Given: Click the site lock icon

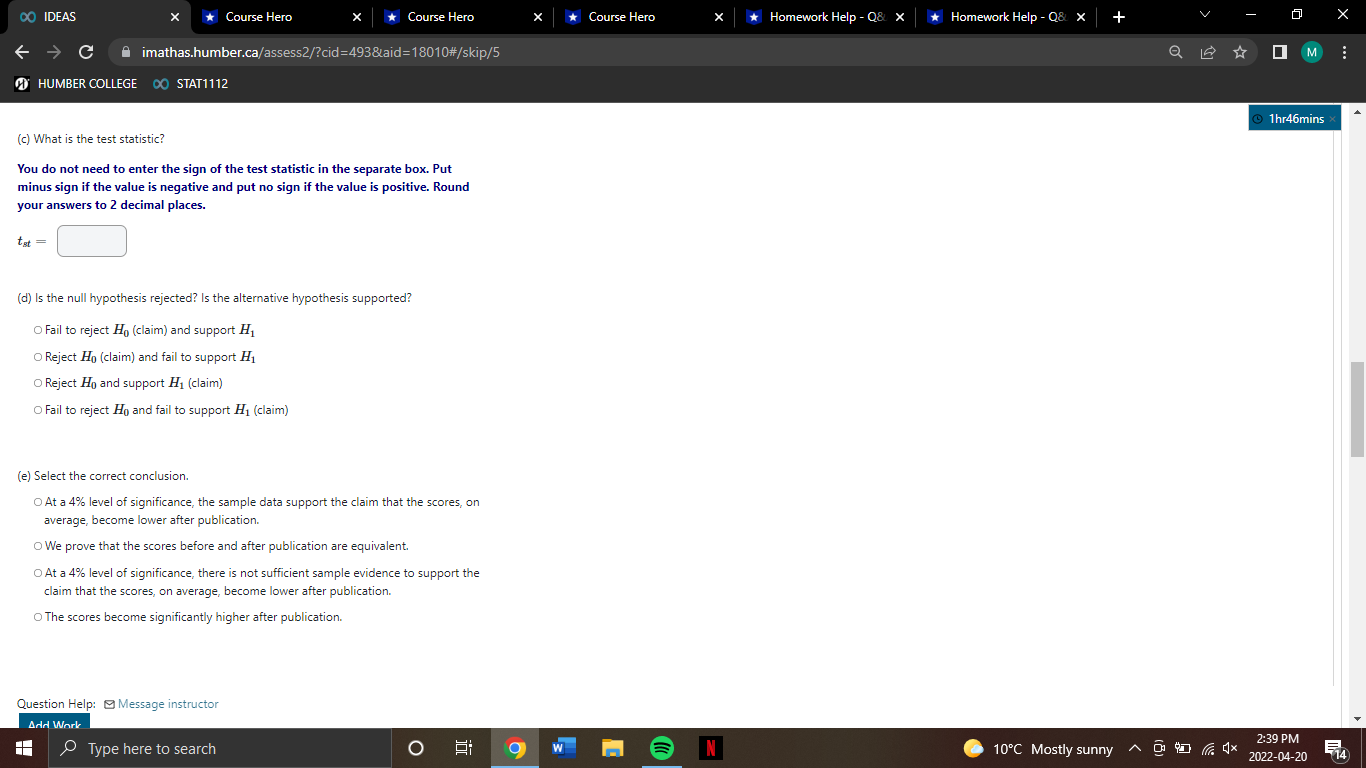Looking at the screenshot, I should (126, 52).
